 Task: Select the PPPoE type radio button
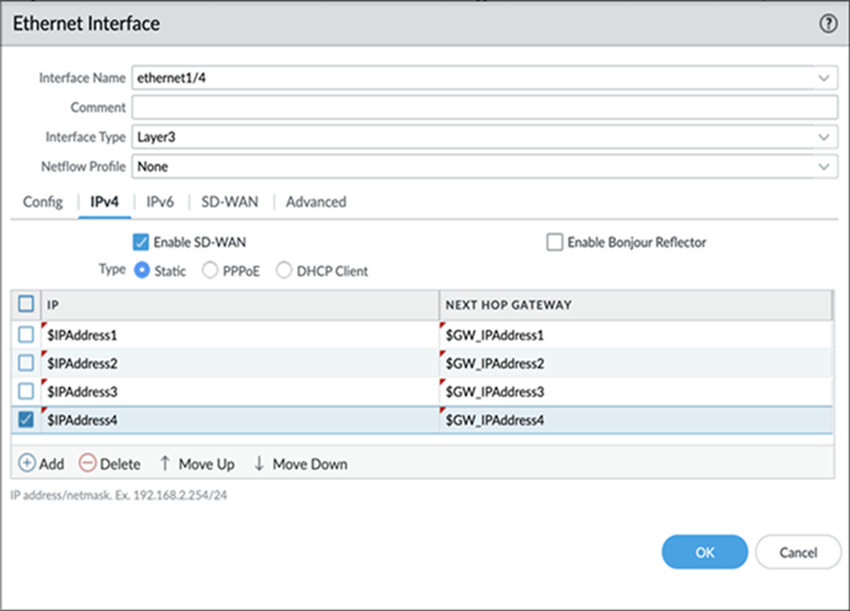(210, 271)
